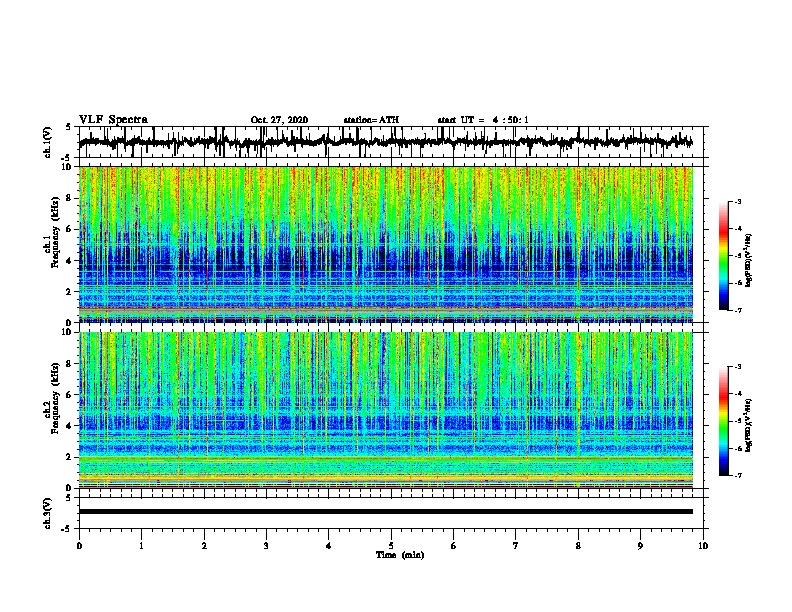This screenshot has height=612, width=792.
Task: Click the ch.2 spectrogram panel
Action: point(386,410)
